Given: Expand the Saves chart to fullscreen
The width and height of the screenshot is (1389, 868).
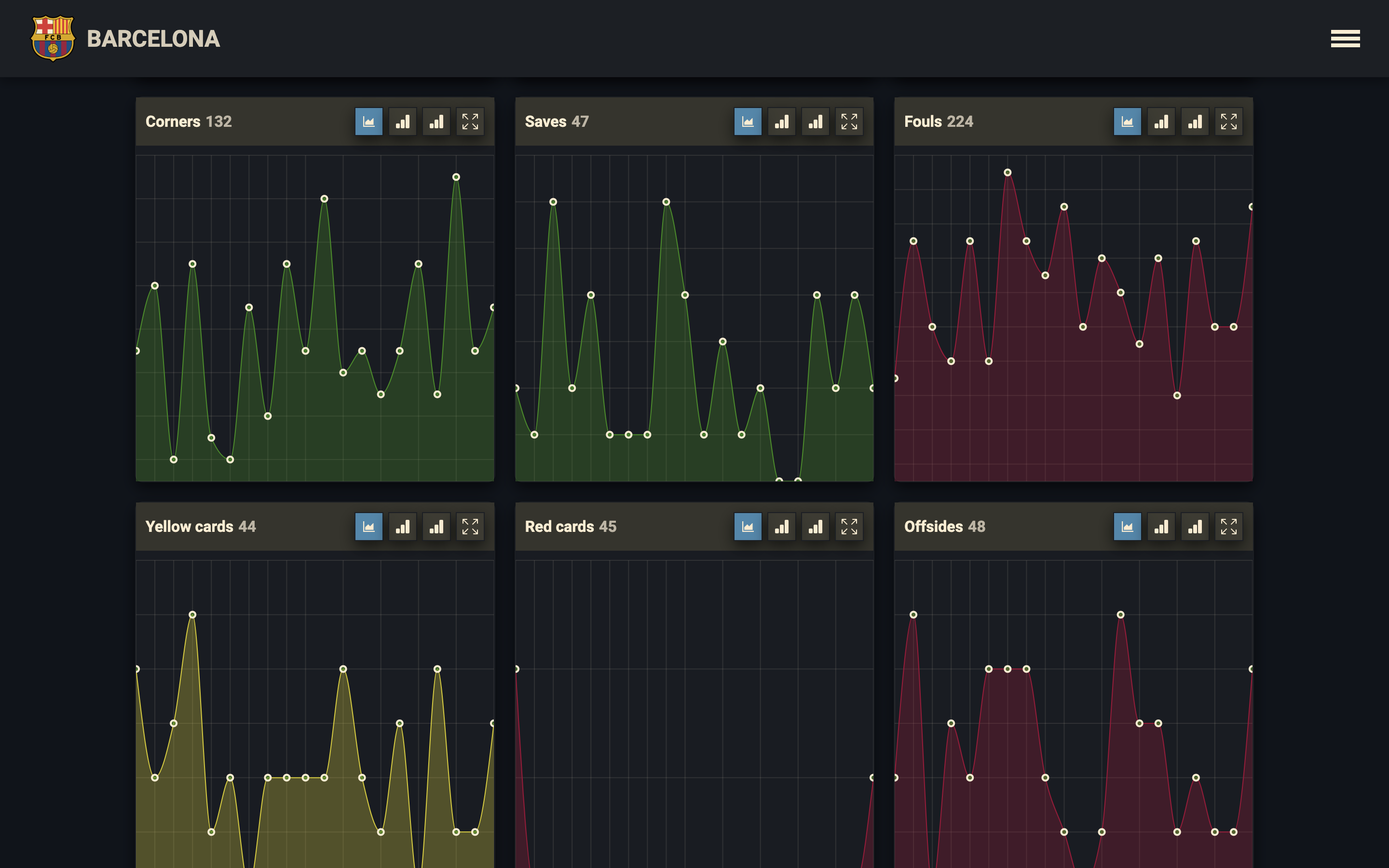Looking at the screenshot, I should 849,122.
